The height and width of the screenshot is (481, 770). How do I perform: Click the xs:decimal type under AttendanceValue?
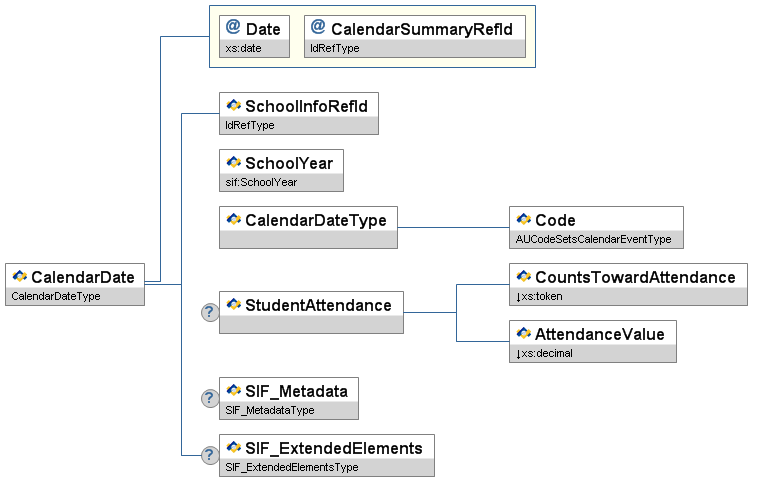pos(546,353)
